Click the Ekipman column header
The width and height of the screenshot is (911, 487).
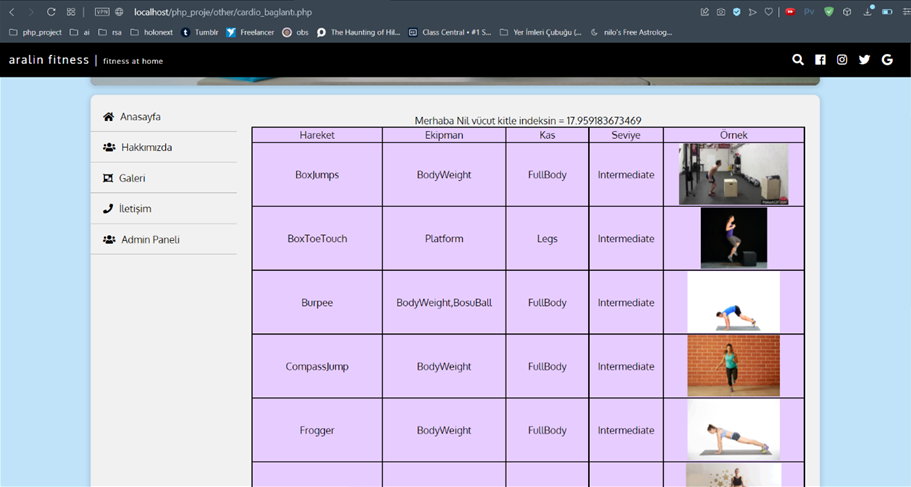pyautogui.click(x=444, y=135)
